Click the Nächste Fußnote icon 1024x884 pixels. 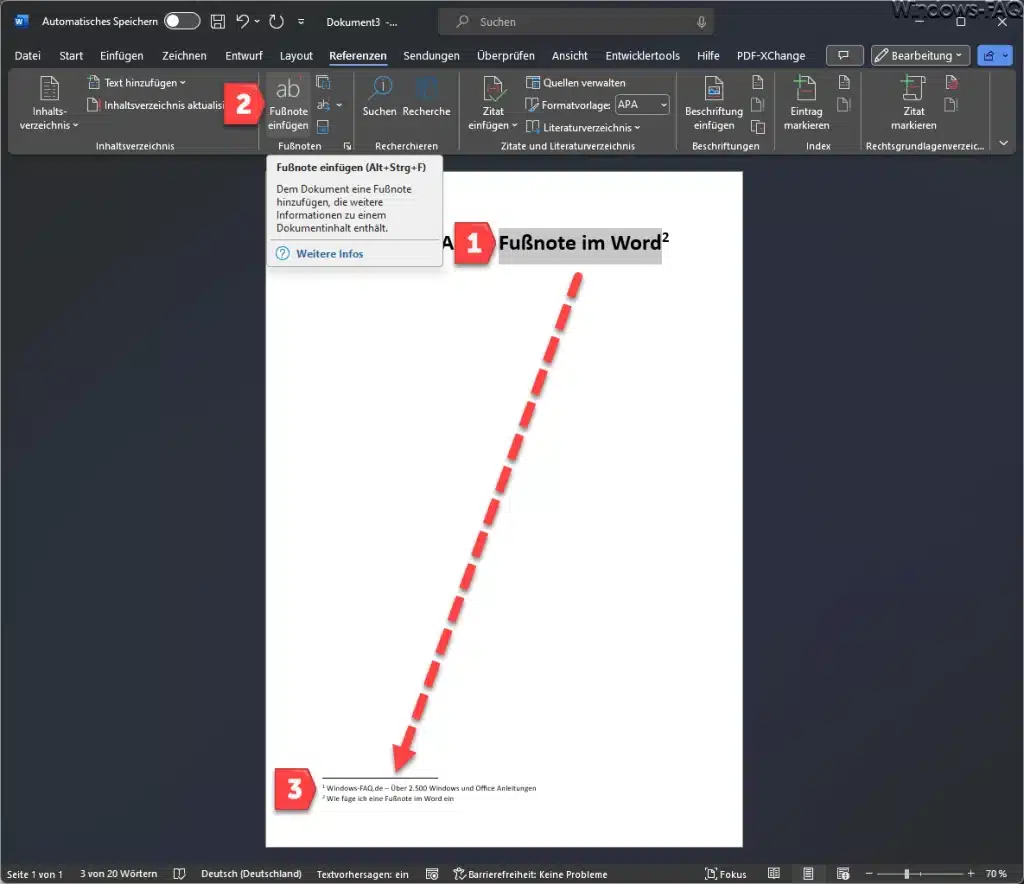[x=323, y=104]
